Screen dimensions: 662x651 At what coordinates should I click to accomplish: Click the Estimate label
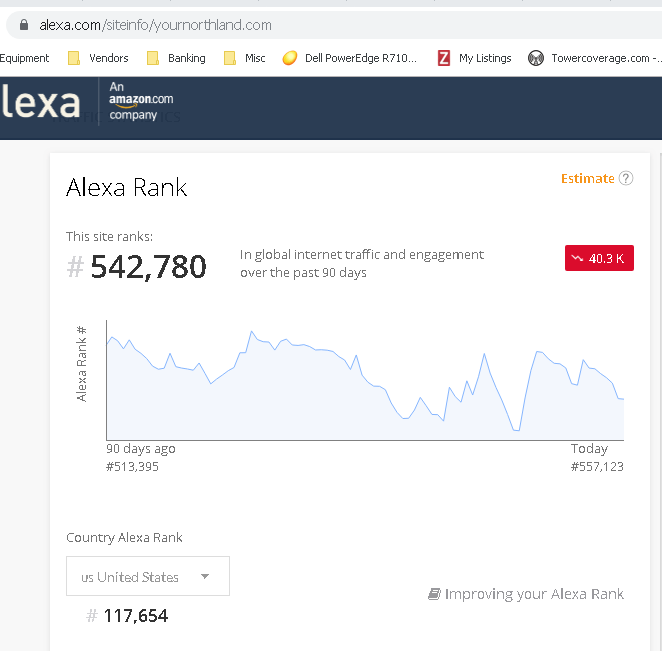[x=587, y=179]
